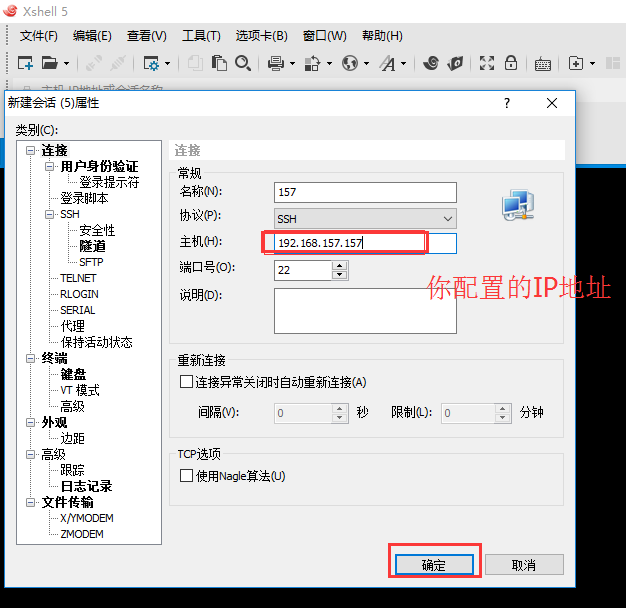Viewport: 626px width, 608px height.
Task: Click the globe Encoding toolbar icon
Action: (349, 63)
